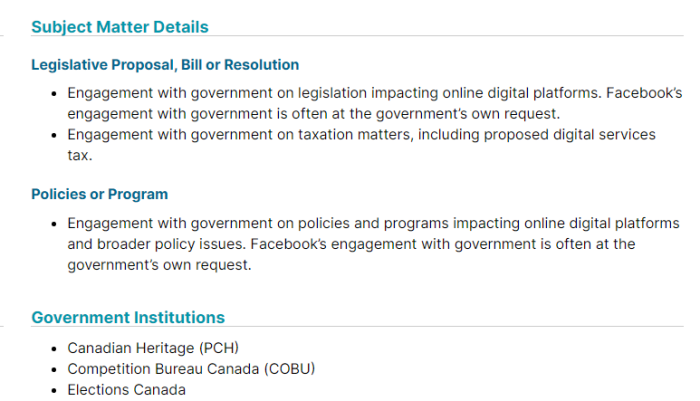
Task: Select the Competition Bureau Canada (COBU) item
Action: point(191,369)
